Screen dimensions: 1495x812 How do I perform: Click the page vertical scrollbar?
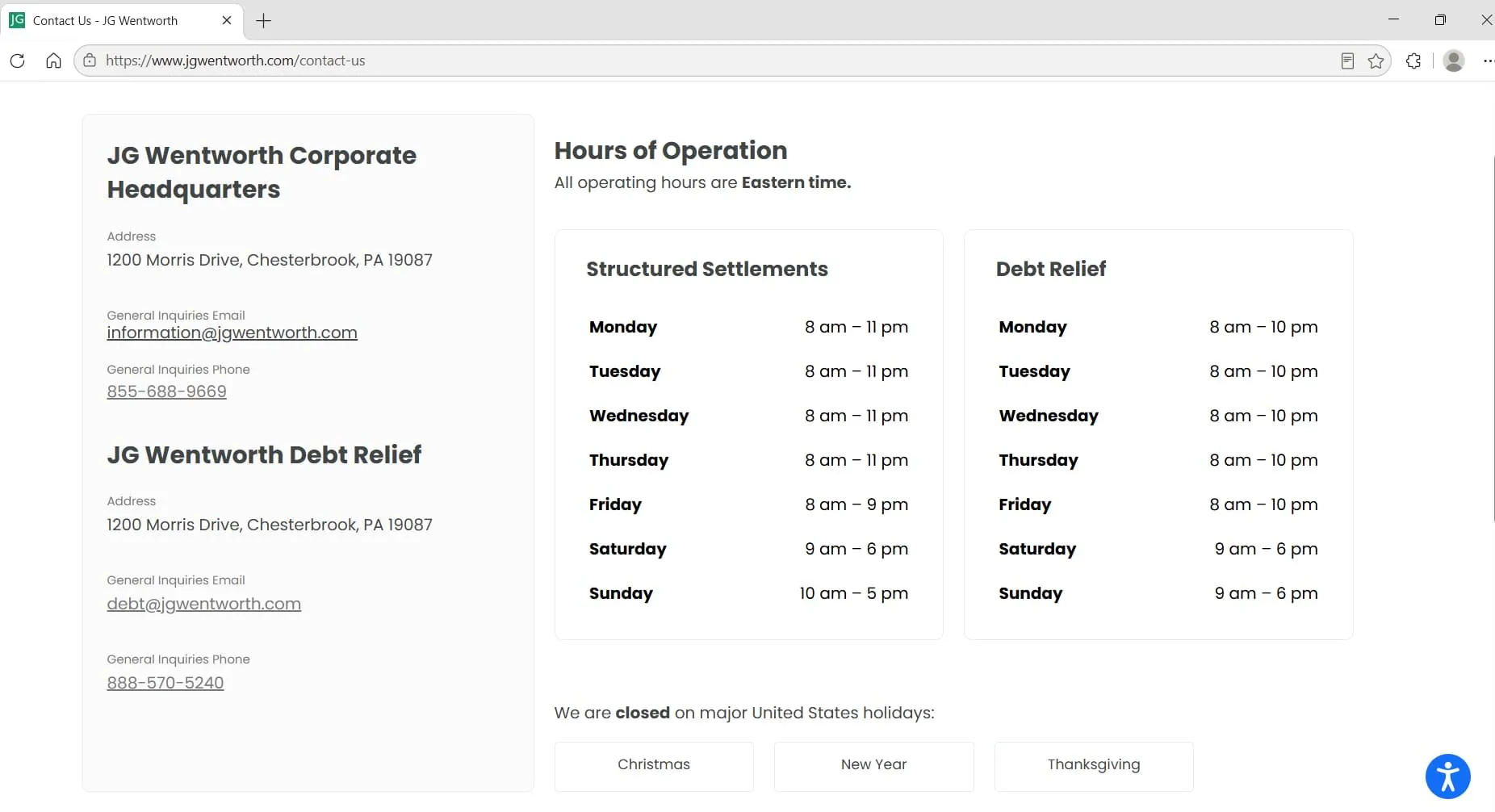(1492, 339)
